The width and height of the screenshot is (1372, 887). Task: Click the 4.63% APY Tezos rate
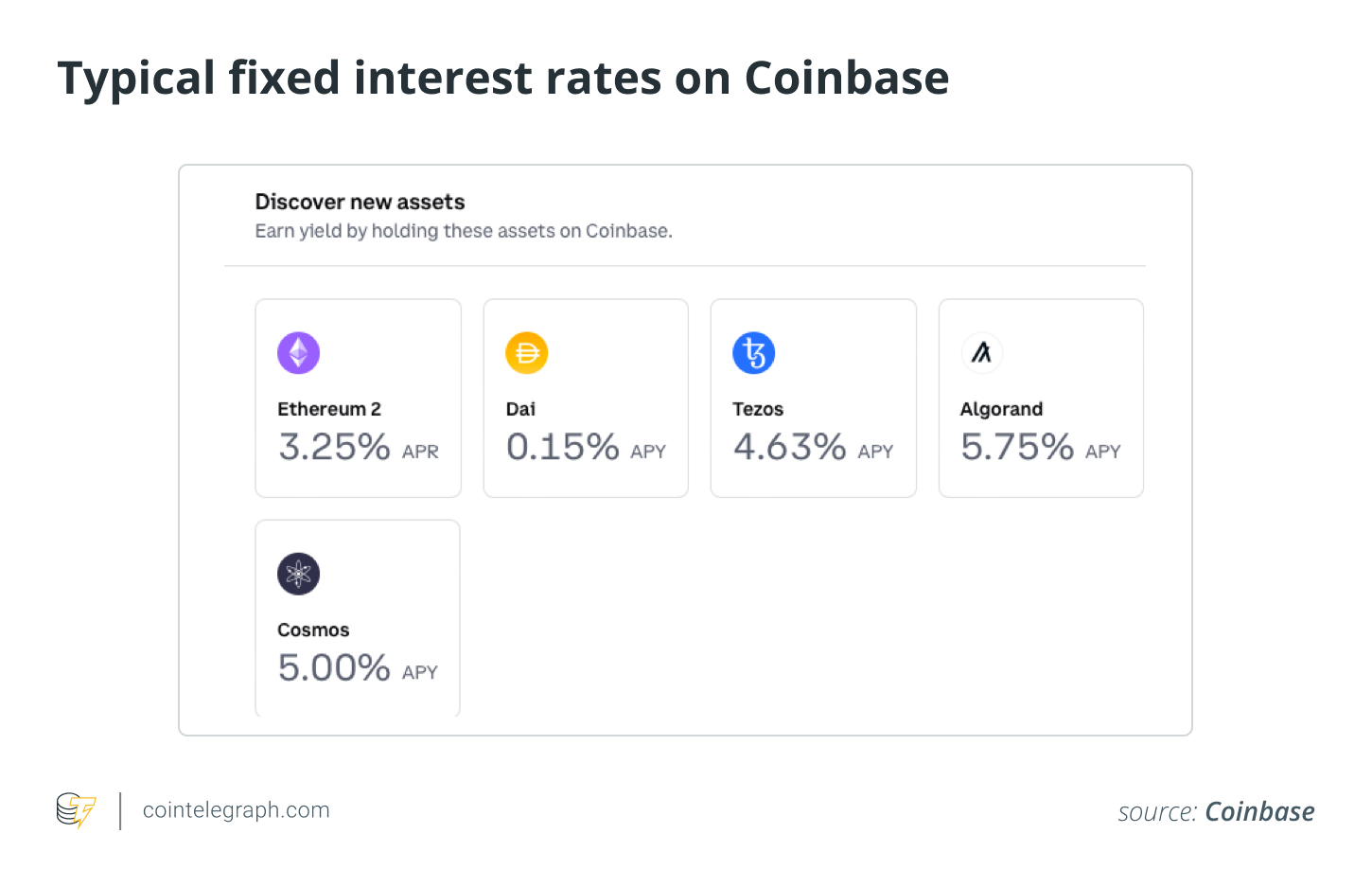tap(813, 447)
